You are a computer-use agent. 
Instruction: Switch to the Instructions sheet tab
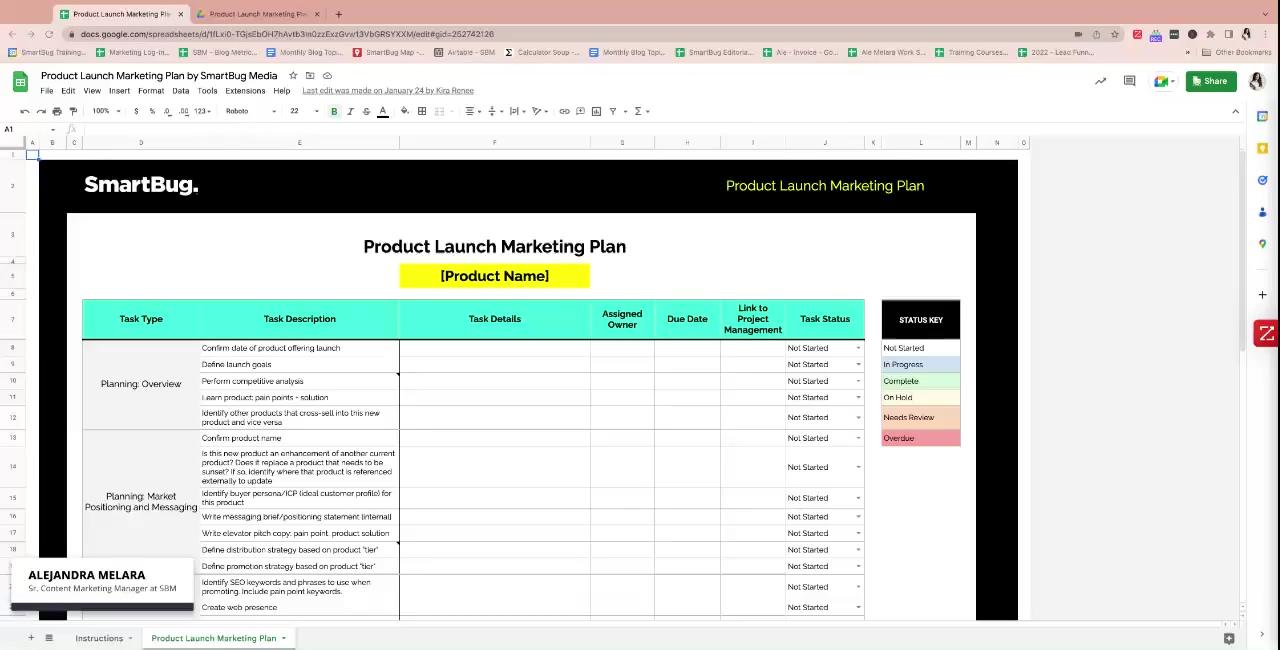point(99,638)
